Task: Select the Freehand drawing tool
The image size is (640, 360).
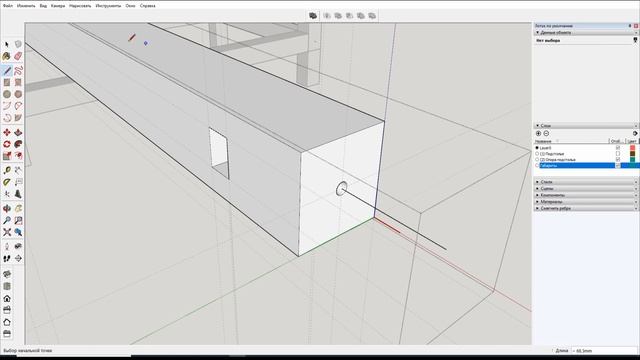Action: click(18, 71)
